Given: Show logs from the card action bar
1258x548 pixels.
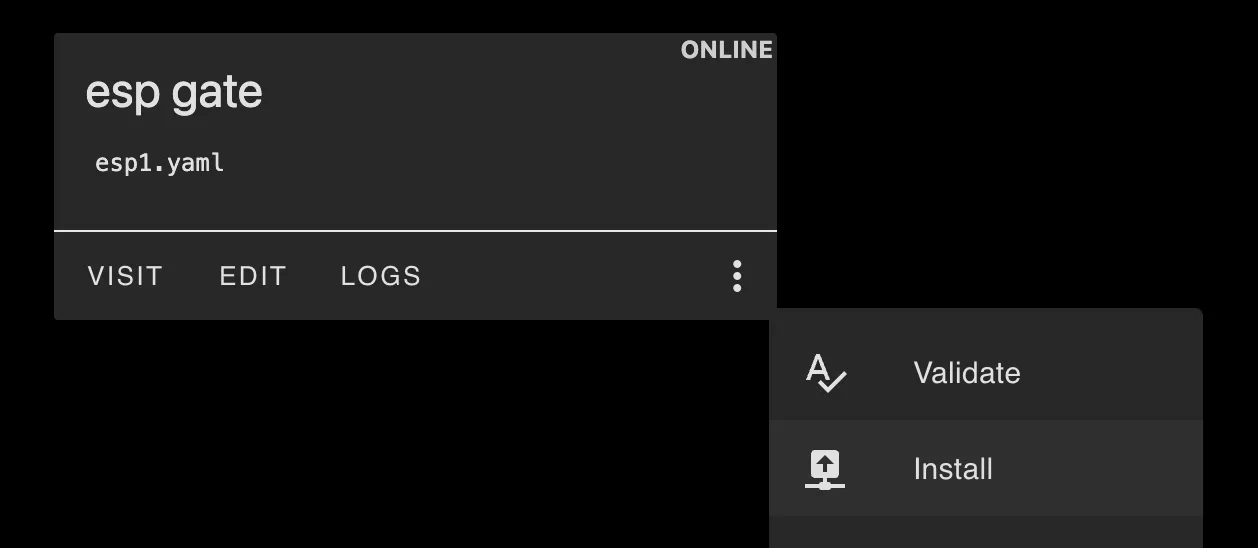Looking at the screenshot, I should click(381, 276).
